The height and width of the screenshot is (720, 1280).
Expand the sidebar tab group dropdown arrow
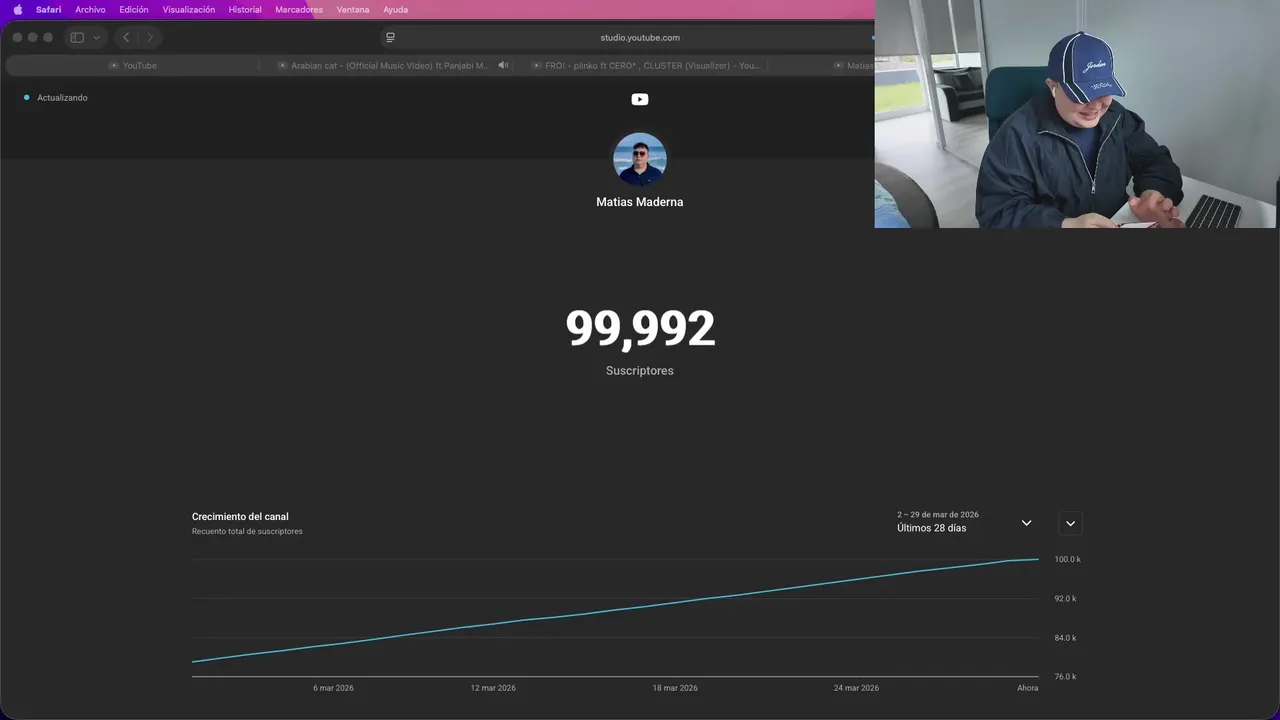pos(96,37)
